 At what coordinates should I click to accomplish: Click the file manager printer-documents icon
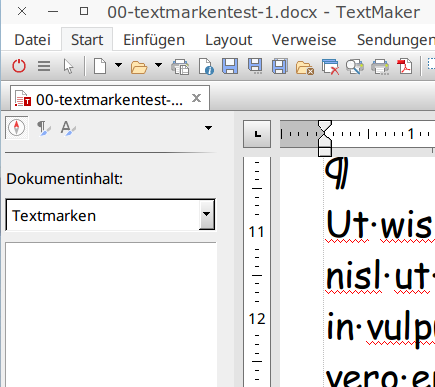tap(180, 66)
